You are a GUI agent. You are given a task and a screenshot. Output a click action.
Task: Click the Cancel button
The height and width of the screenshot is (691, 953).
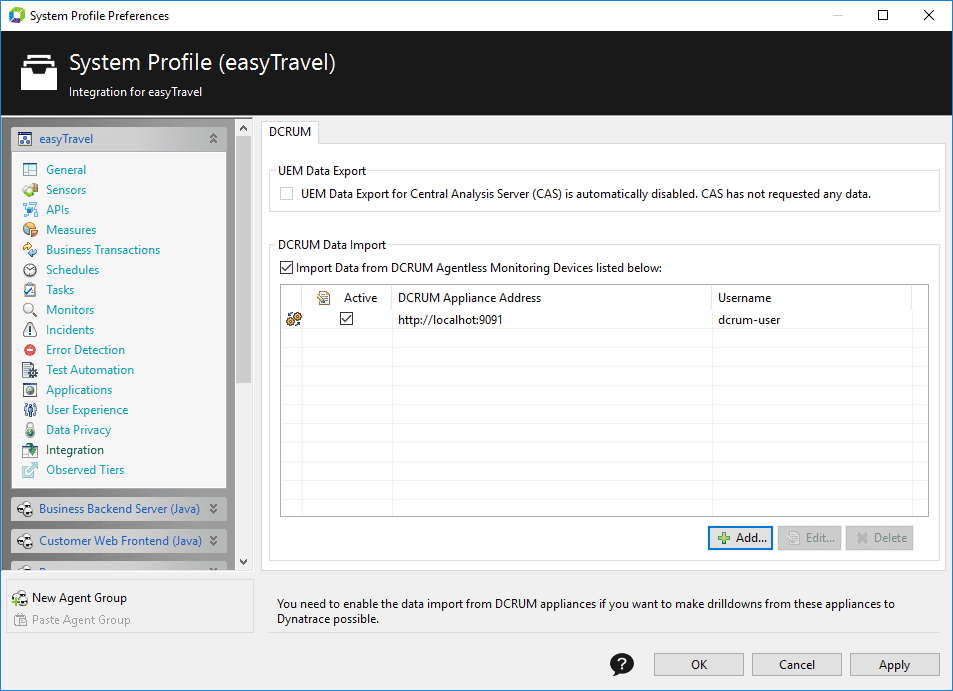click(797, 665)
